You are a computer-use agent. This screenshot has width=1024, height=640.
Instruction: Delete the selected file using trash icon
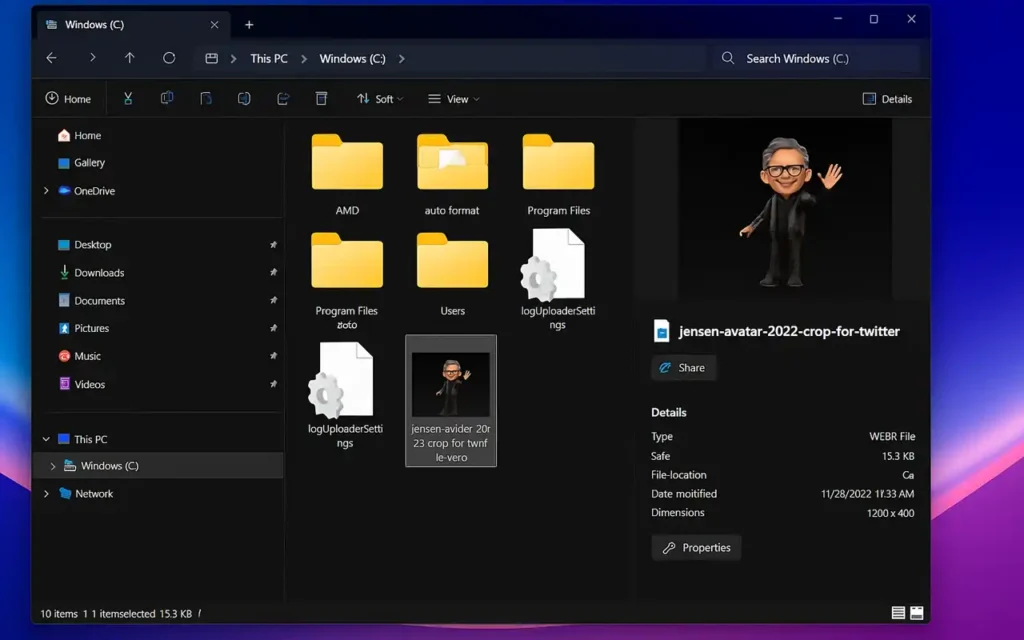point(320,98)
